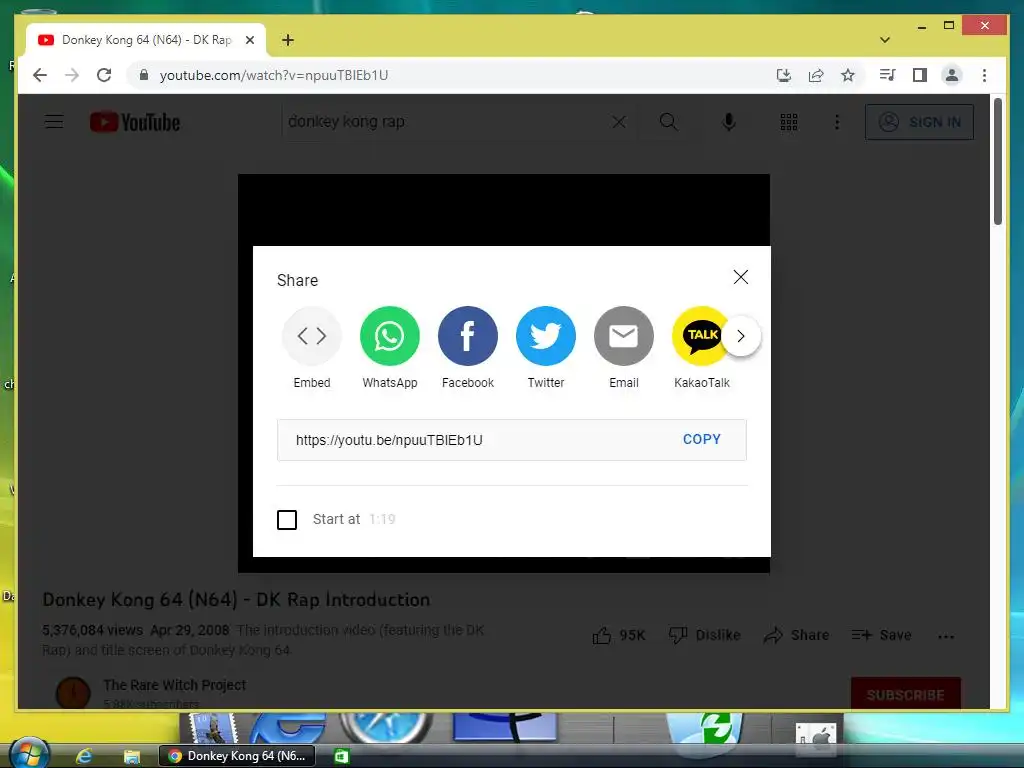Open Windows Explorer taskbar icon
The image size is (1024, 768).
(131, 756)
